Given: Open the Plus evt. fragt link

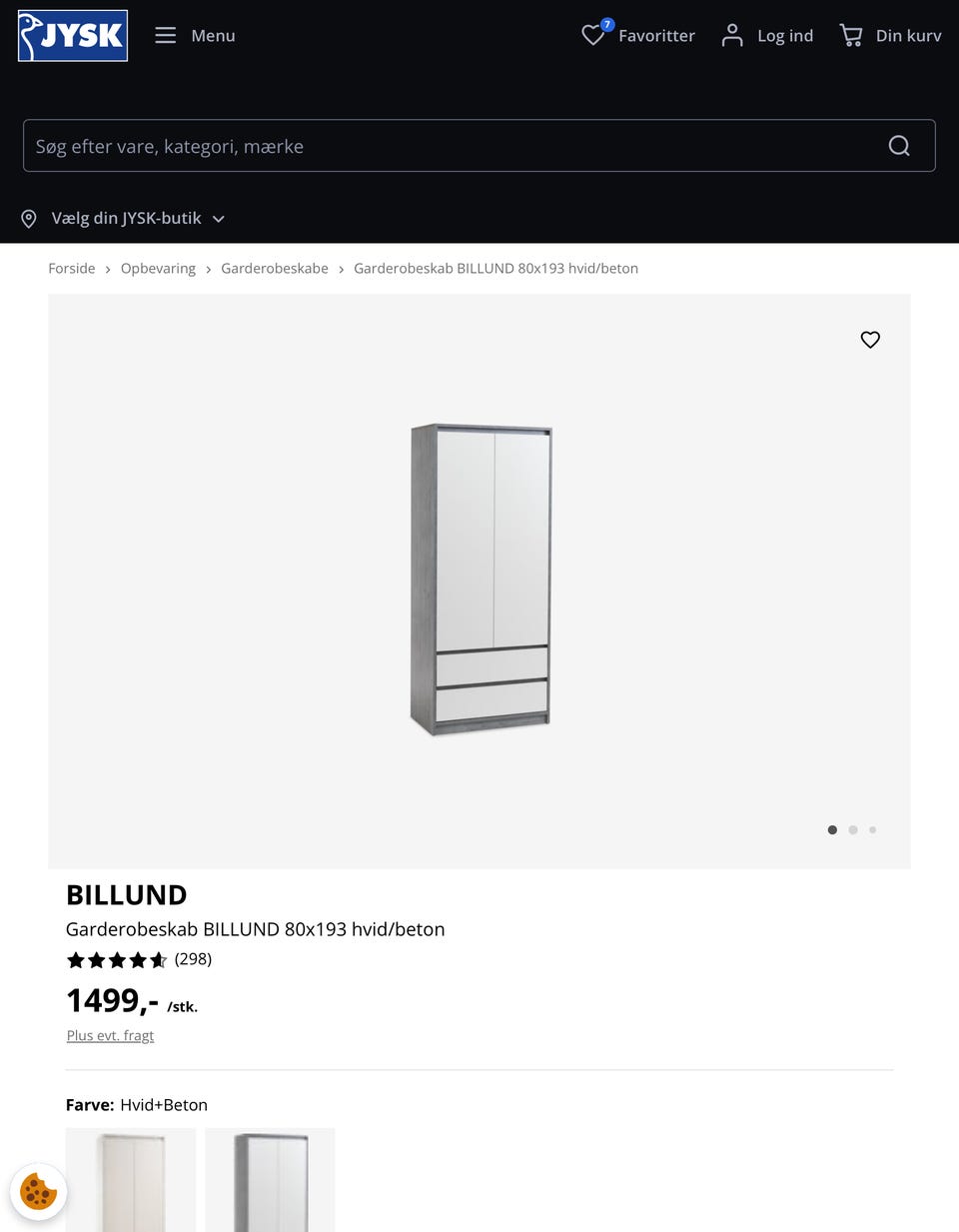Looking at the screenshot, I should (110, 1035).
